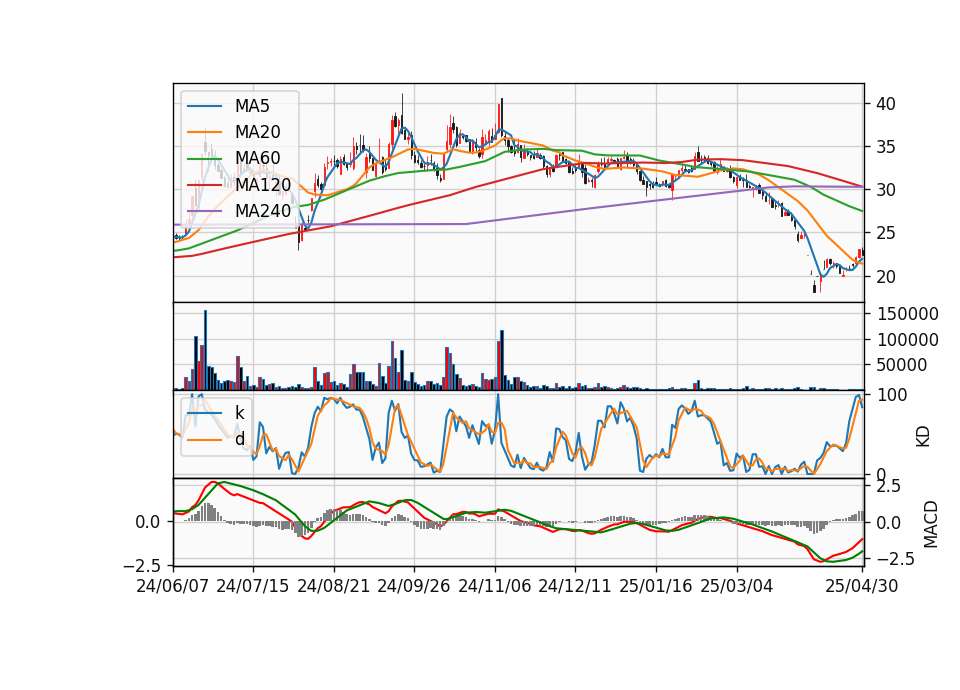Click the price axis value 35
This screenshot has width=960, height=690.
tap(885, 147)
